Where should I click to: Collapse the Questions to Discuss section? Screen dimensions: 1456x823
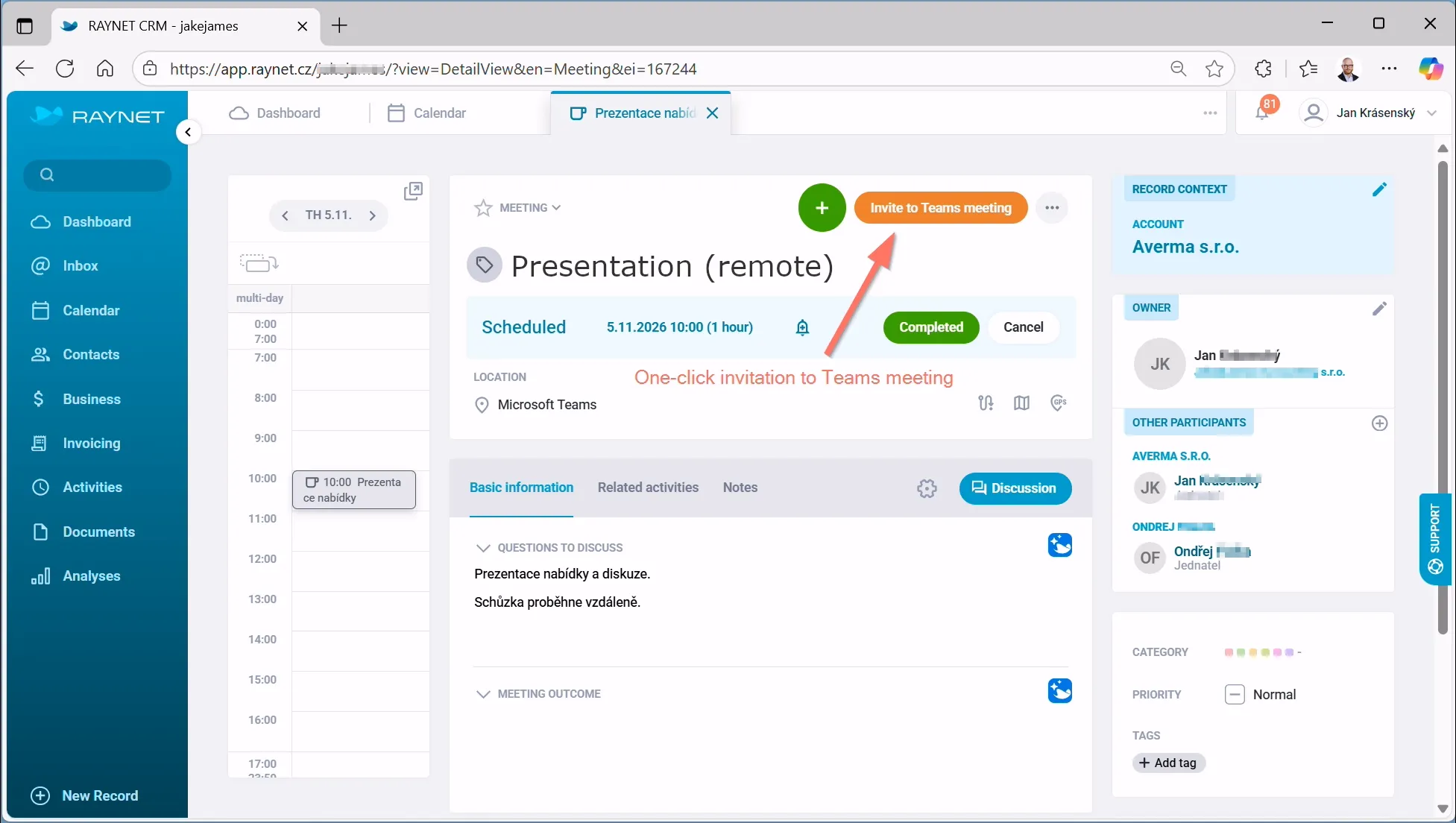point(483,548)
